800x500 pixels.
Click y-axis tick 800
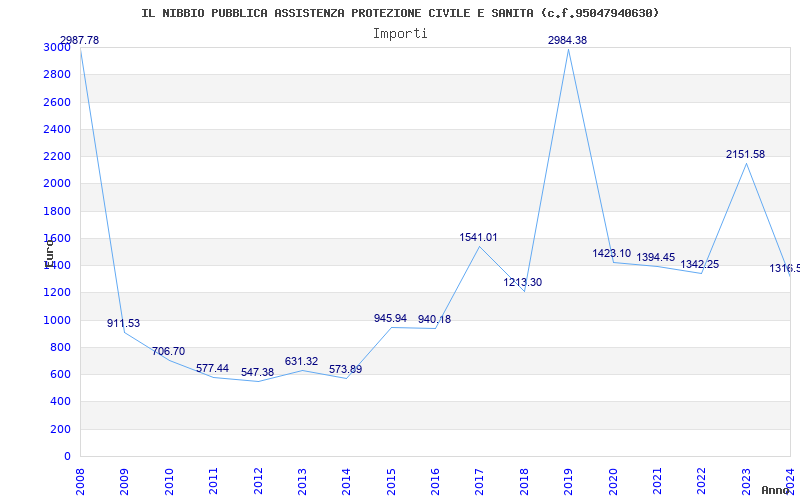click(x=60, y=347)
